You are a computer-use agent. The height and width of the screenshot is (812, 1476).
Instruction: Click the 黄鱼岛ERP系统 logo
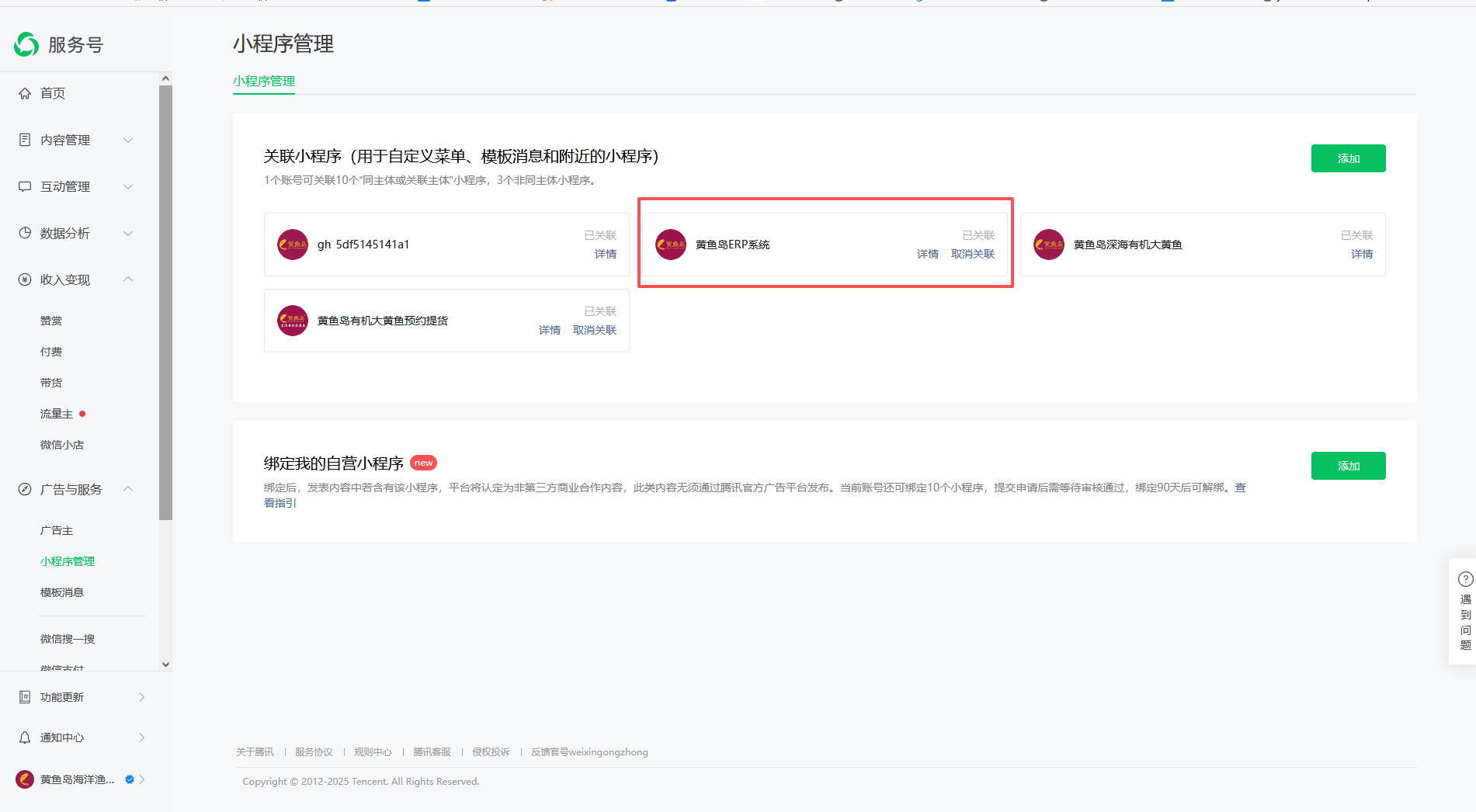click(671, 245)
